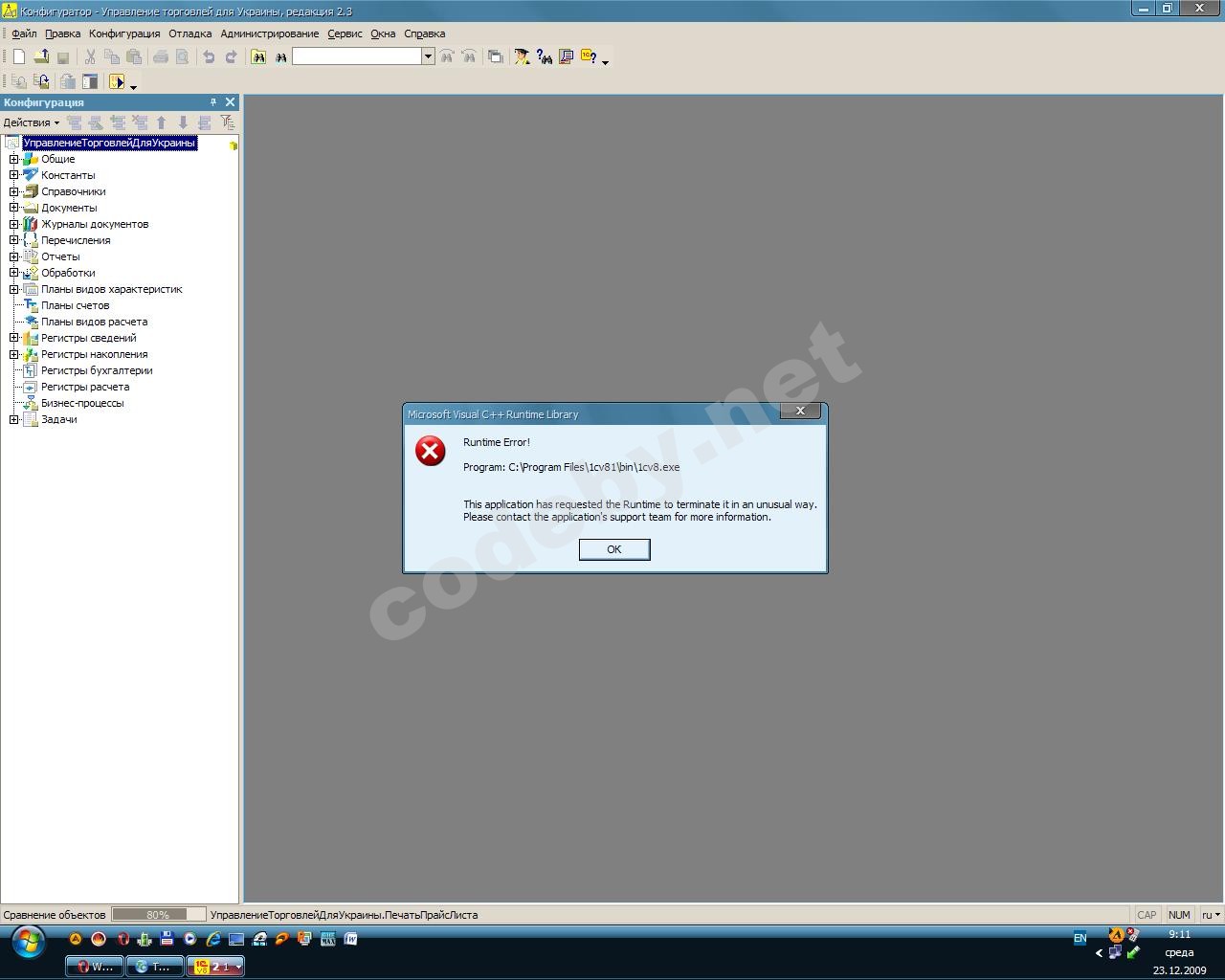This screenshot has height=980, width=1225.
Task: Expand the Перечисления tree node
Action: (14, 240)
